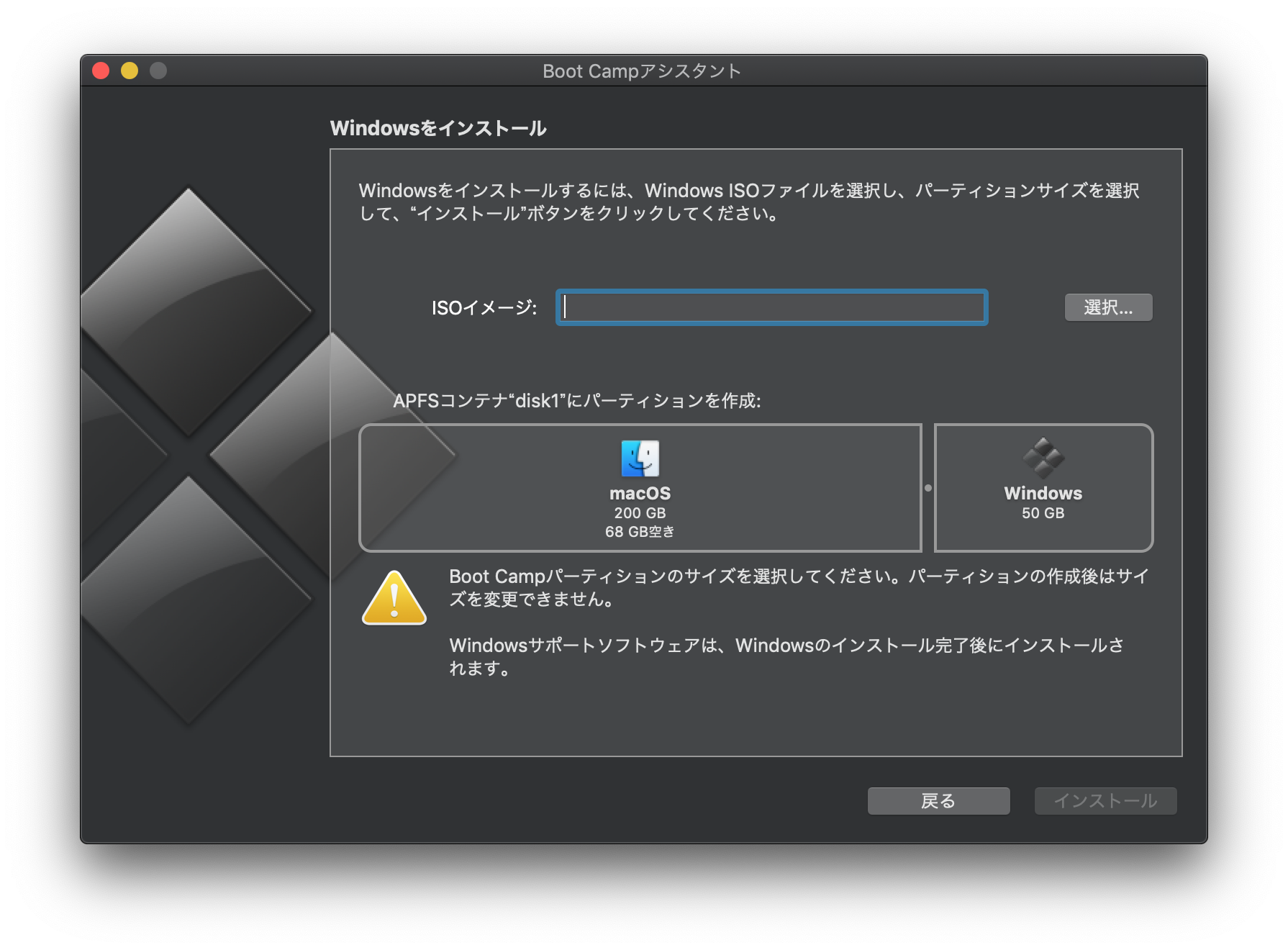Viewport: 1288px width, 950px height.
Task: Click the 200 GB macOS size text
Action: tap(640, 513)
